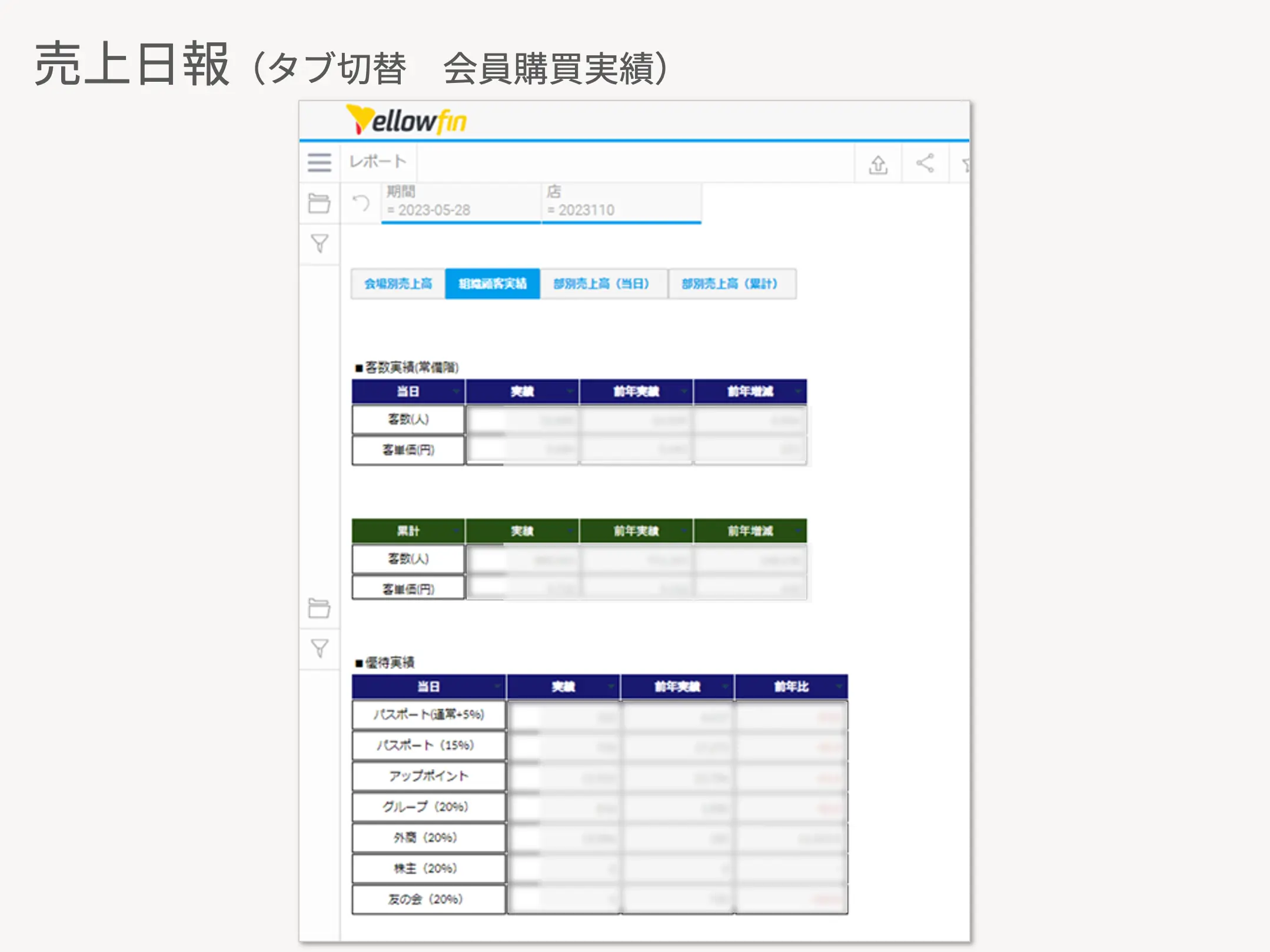Screen dimensions: 1270x952
Task: Switch to the 部別売上高（当日） tab
Action: [x=601, y=284]
